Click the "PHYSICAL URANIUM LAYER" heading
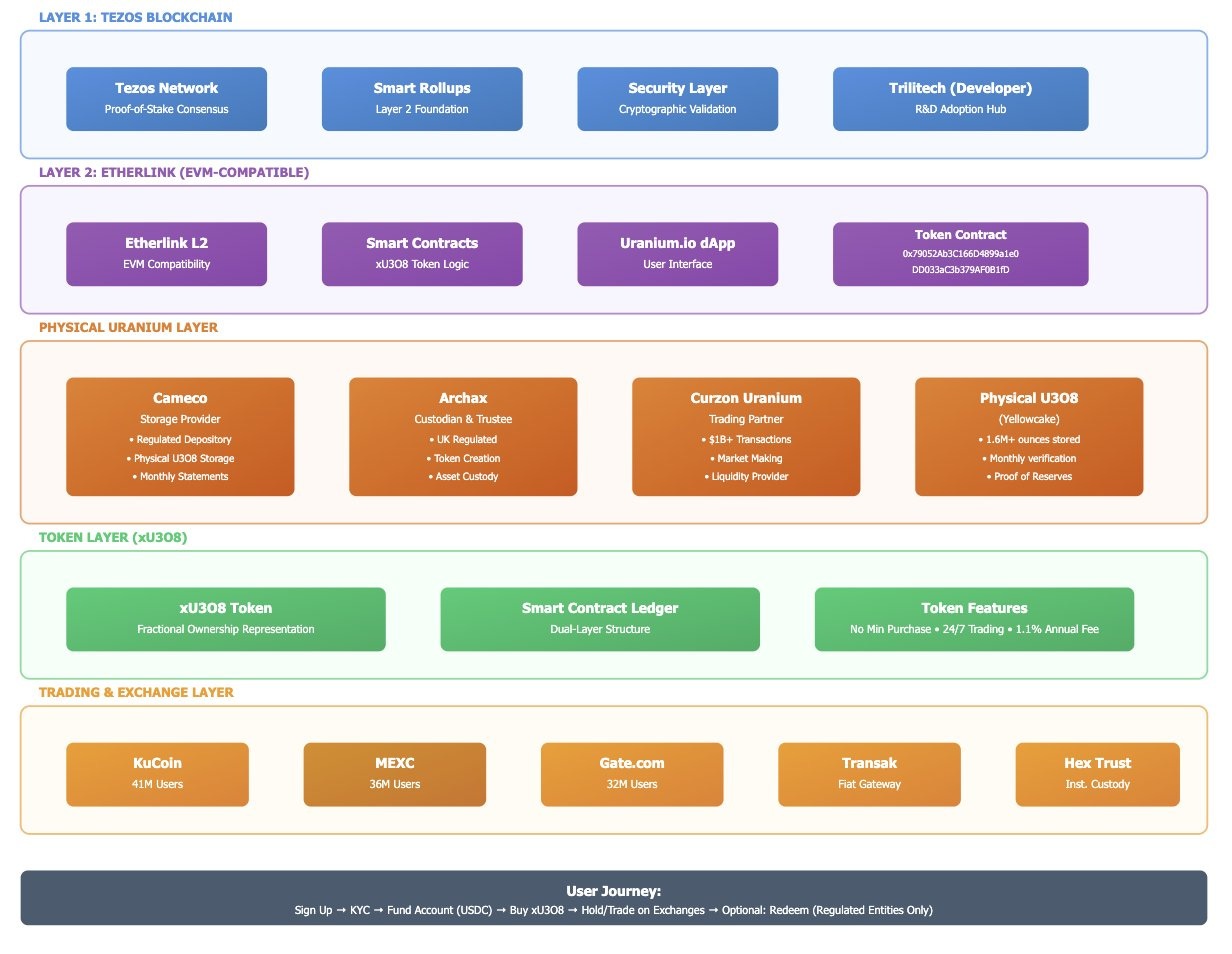Screen dimensions: 1232x954 128,327
